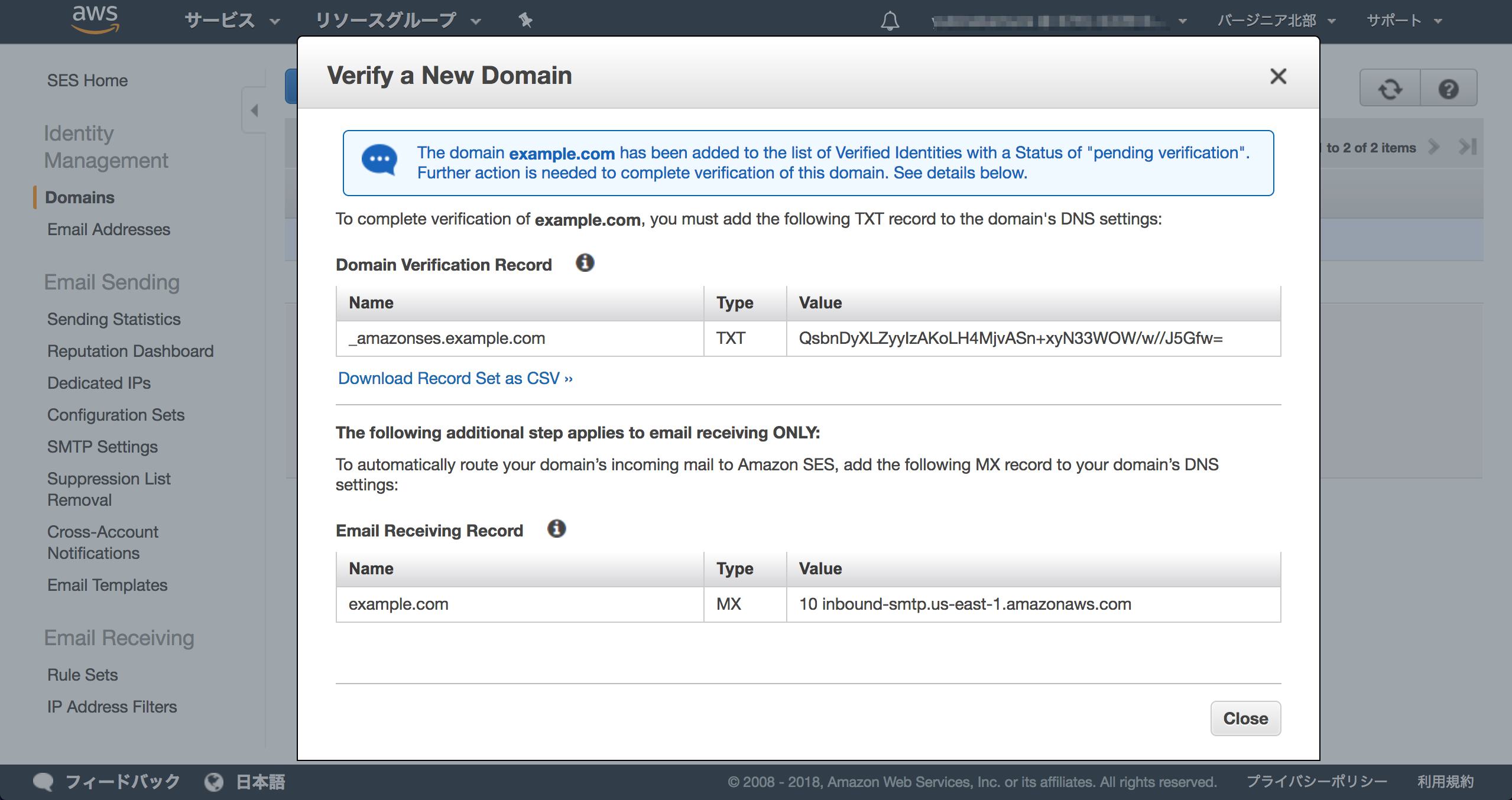Select the inbound-smtp MX value cell
This screenshot has height=800, width=1512.
pyautogui.click(x=1033, y=604)
